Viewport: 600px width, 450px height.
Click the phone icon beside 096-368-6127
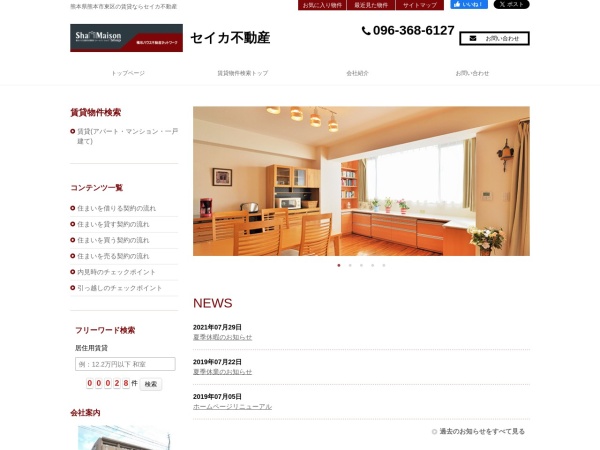click(x=366, y=31)
